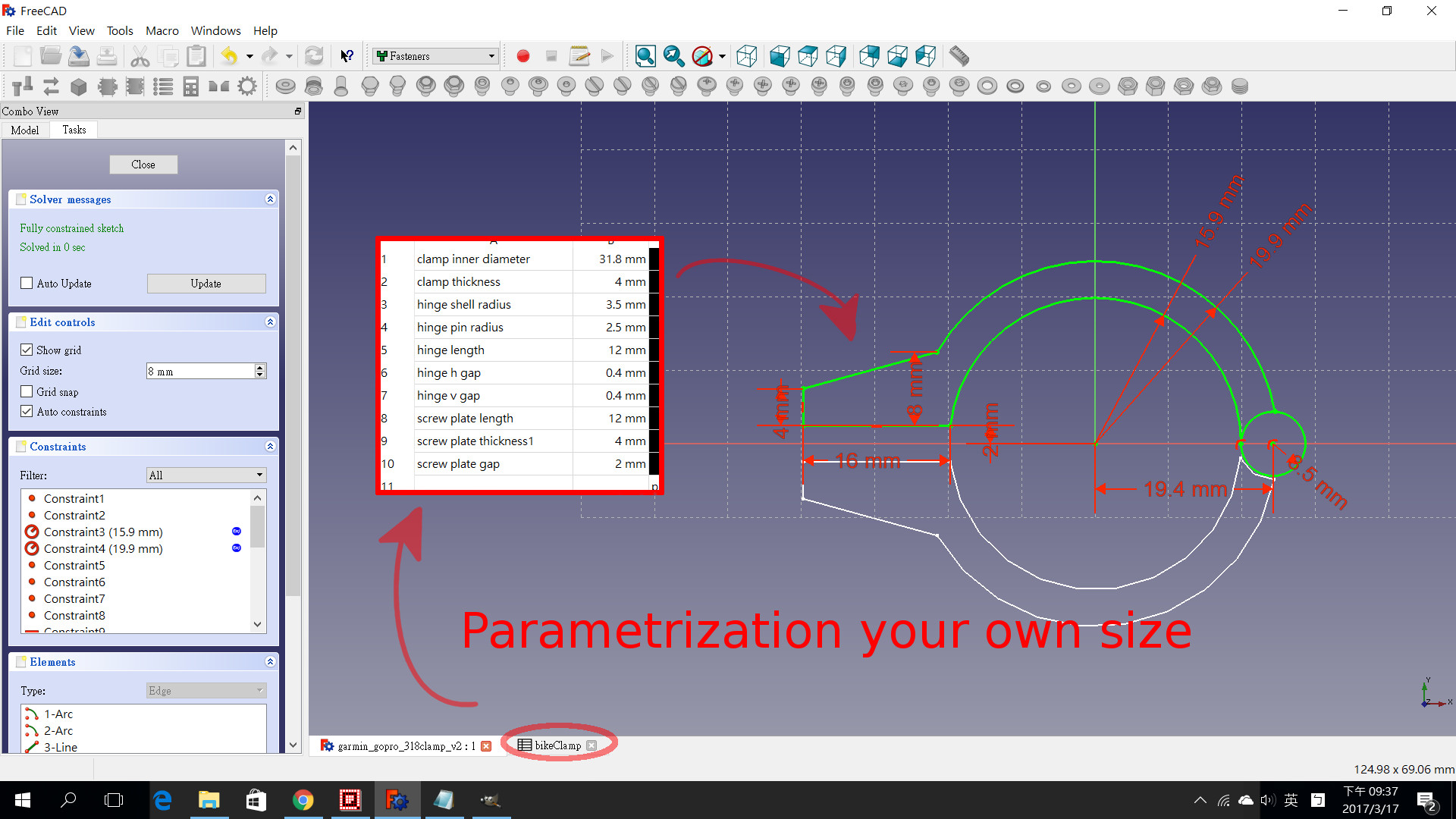
Task: Open the bikeClamp spreadsheet tab
Action: 557,745
